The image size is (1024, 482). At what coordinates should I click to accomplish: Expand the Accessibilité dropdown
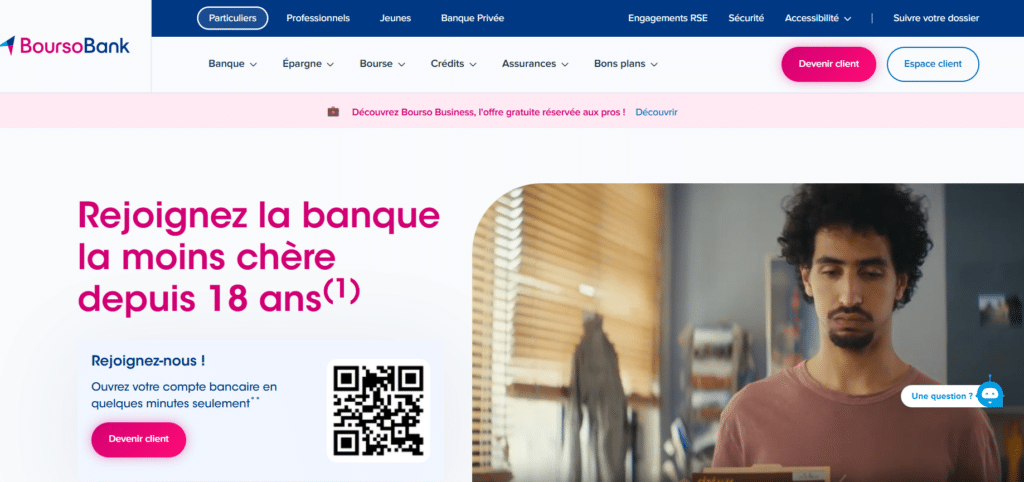818,18
